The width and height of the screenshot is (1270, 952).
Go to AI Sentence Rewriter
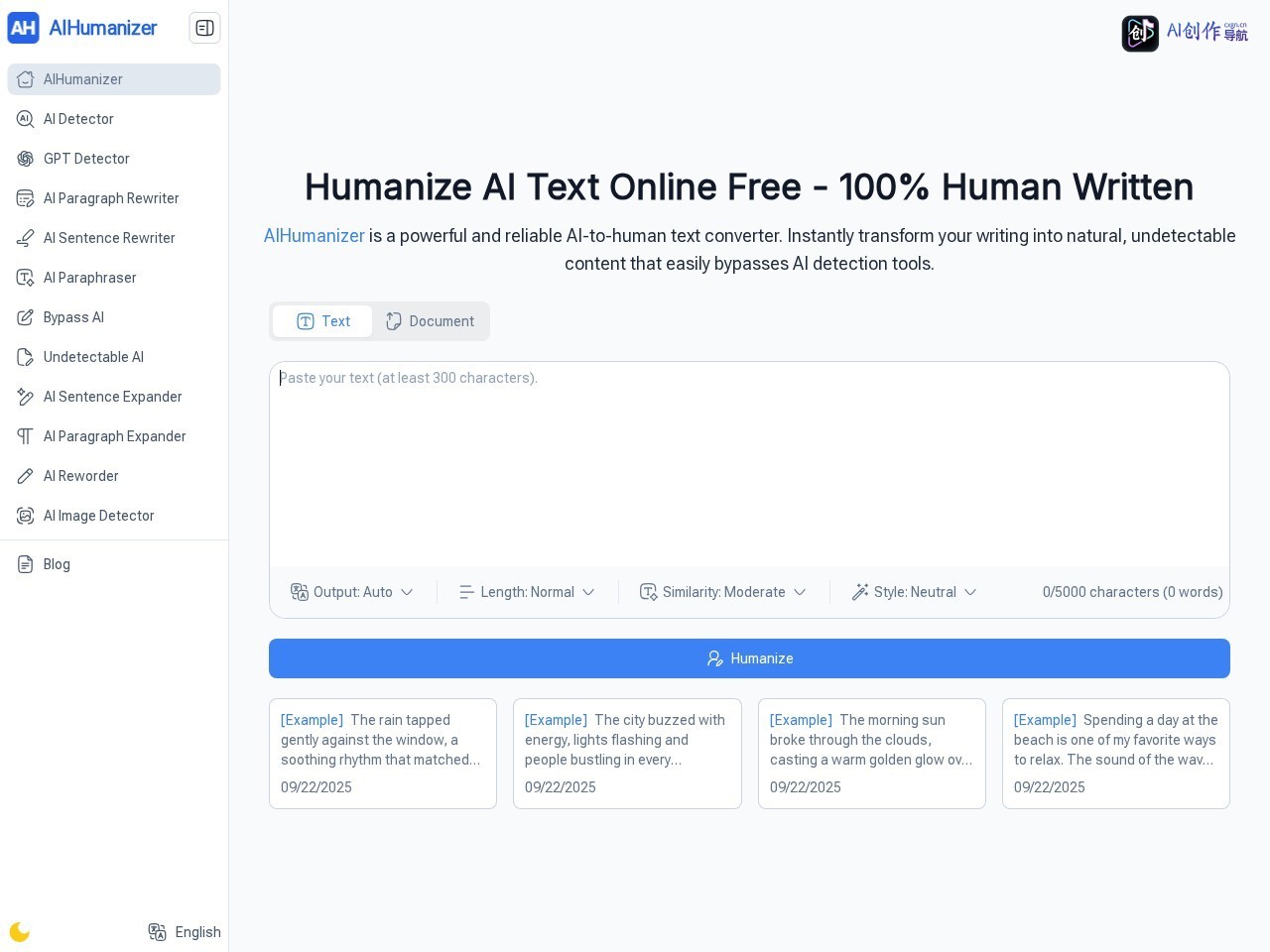tap(114, 238)
